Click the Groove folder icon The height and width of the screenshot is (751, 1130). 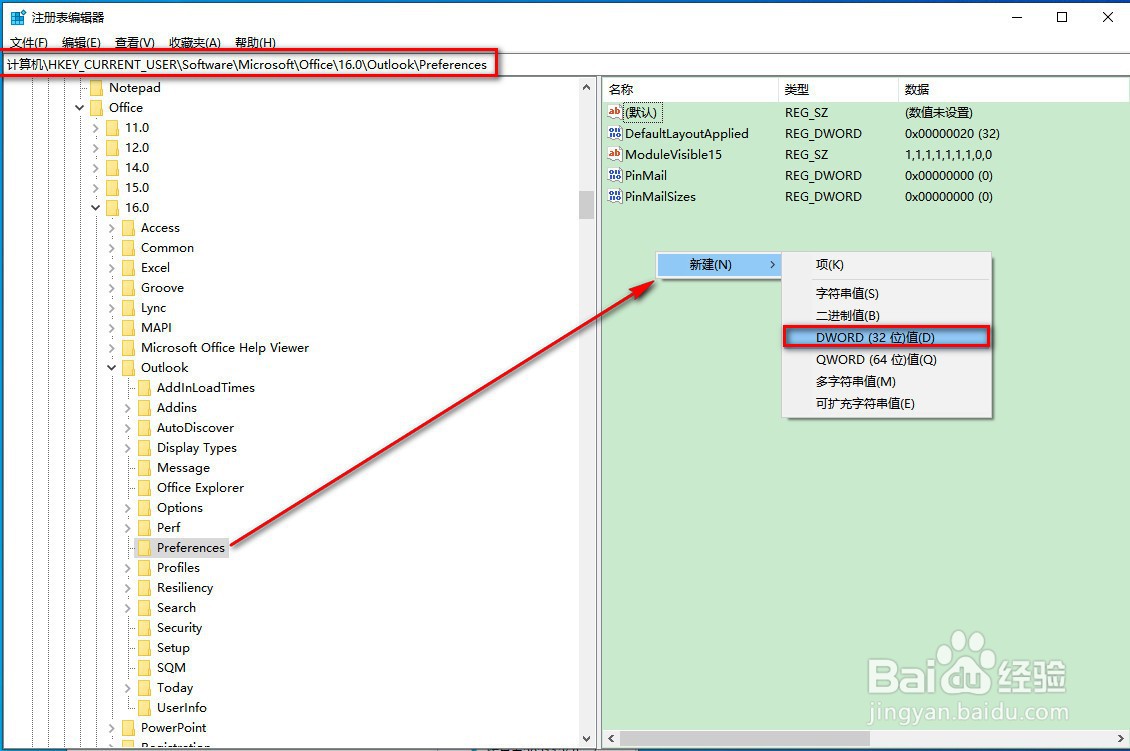[128, 288]
